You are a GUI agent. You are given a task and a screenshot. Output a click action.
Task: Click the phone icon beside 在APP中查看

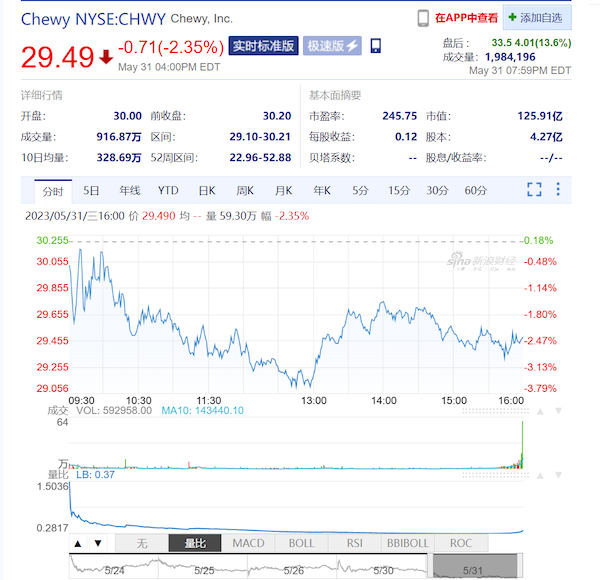(423, 18)
